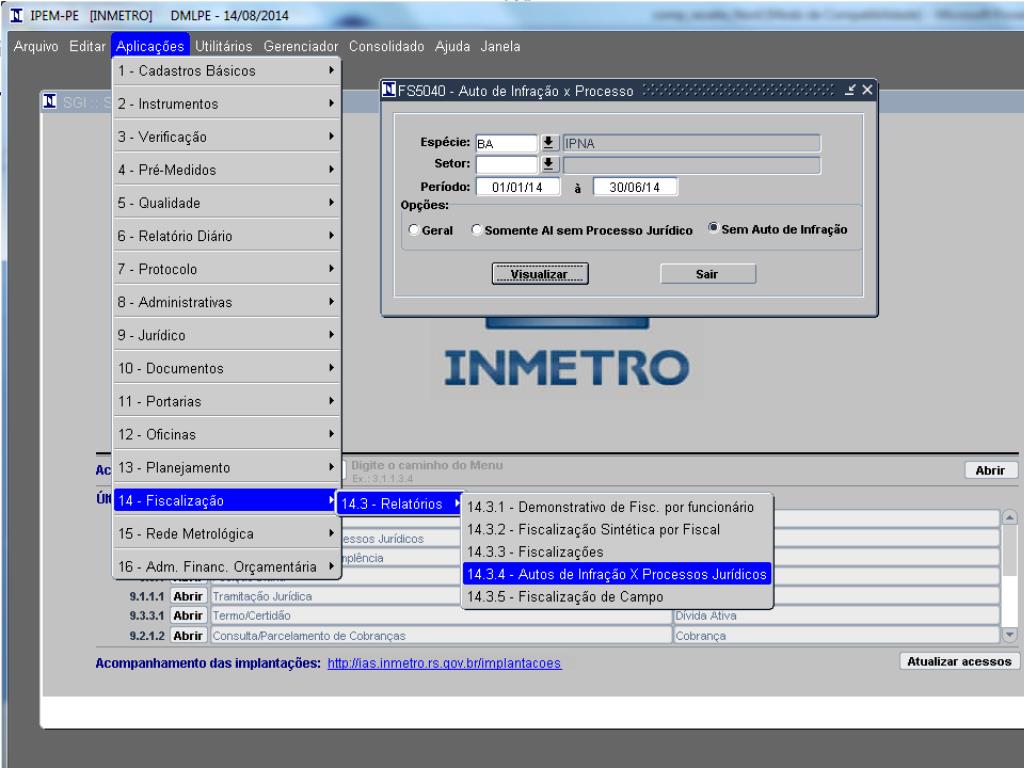Open 9 - Jurídico menu entry
1024x768 pixels.
[227, 335]
